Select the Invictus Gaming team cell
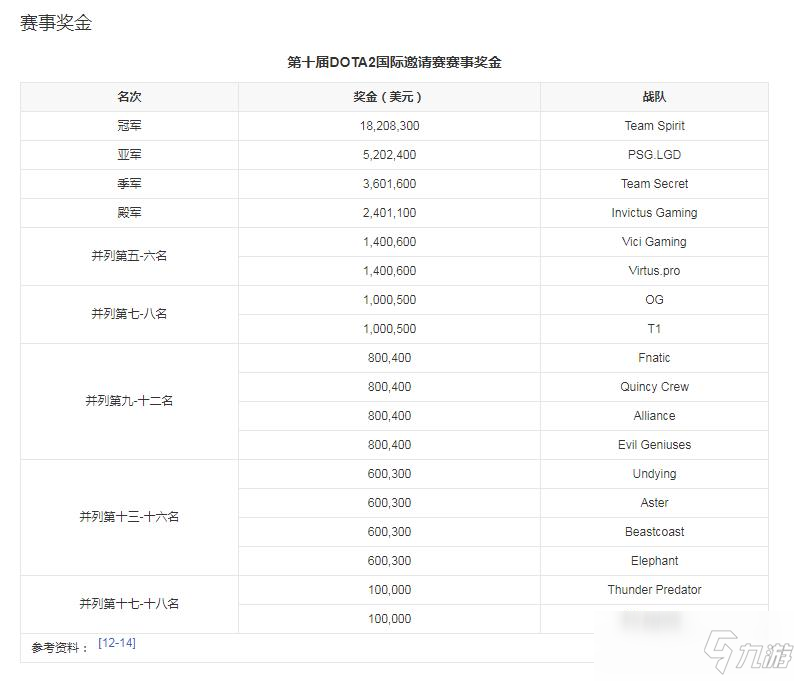This screenshot has height=681, width=794. 654,213
